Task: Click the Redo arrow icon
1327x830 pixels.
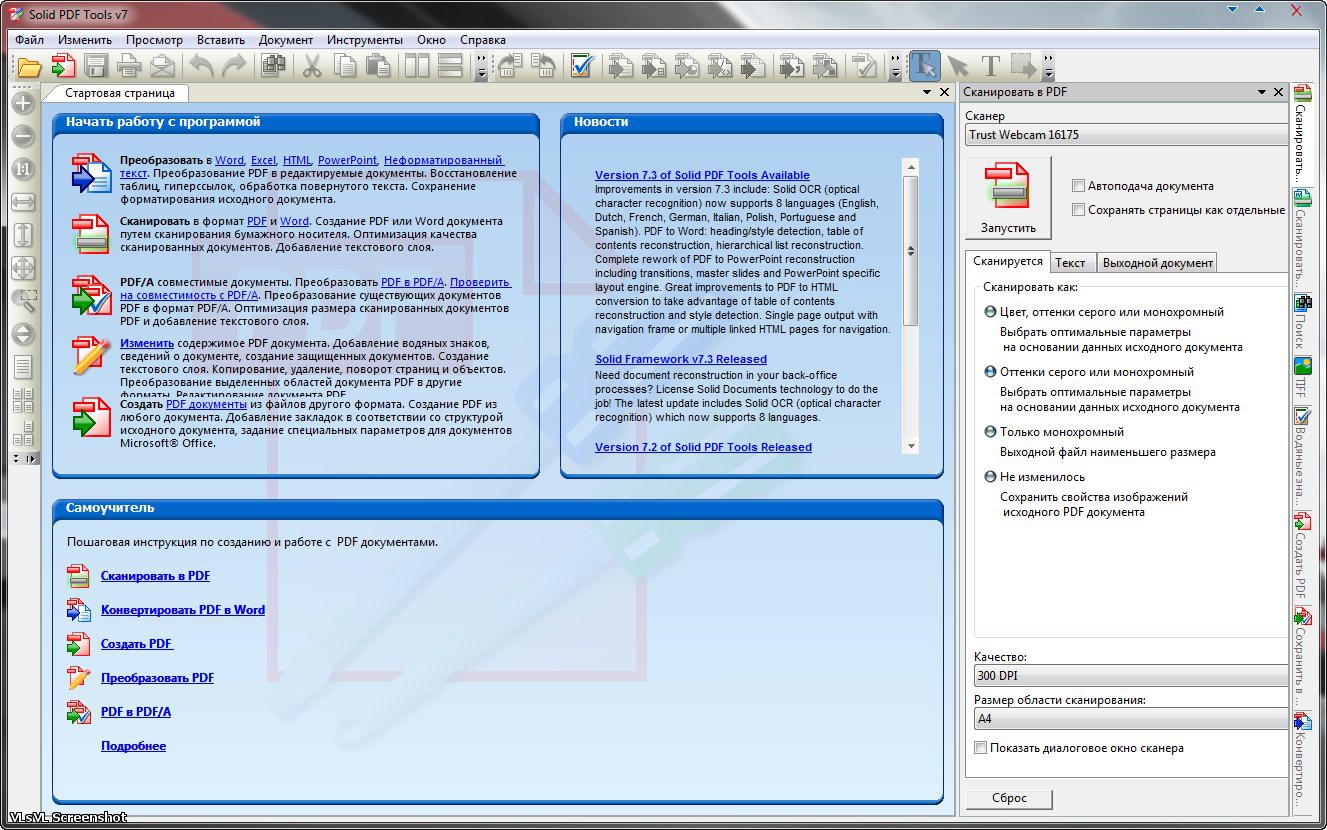Action: [x=234, y=66]
